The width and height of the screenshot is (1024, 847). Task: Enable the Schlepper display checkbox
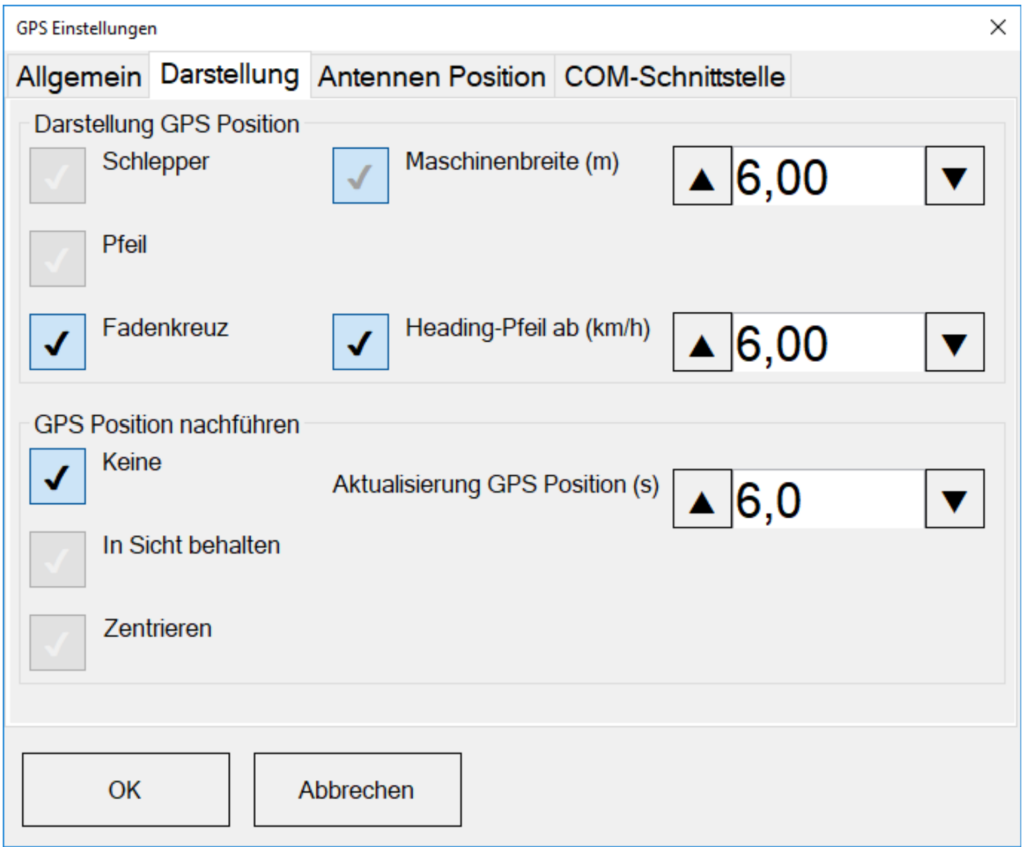tap(57, 176)
